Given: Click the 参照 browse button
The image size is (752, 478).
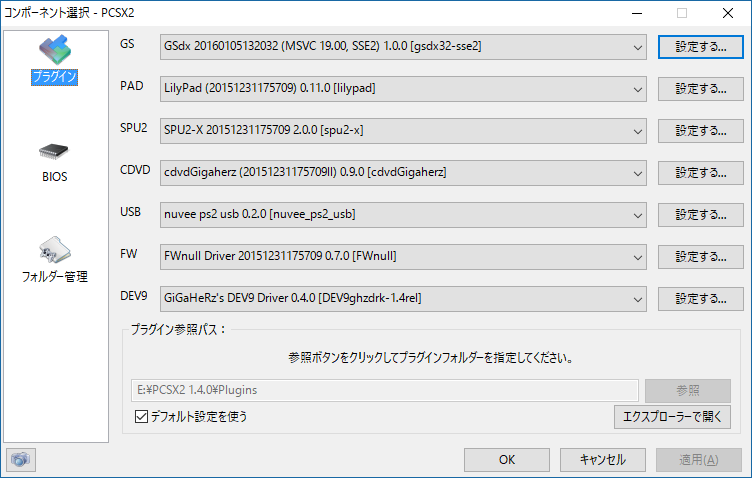Looking at the screenshot, I should 688,390.
